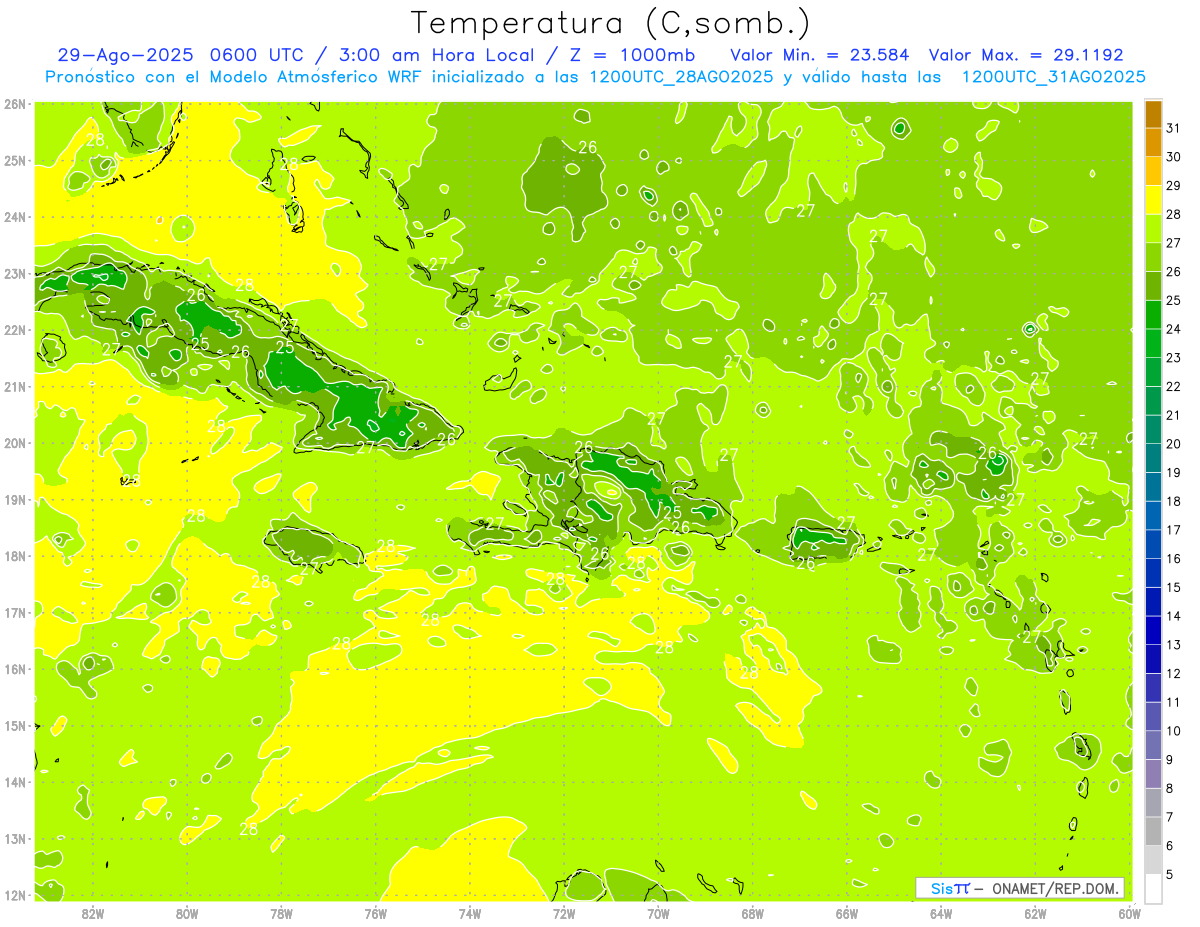Click longitude axis label "68W"
The width and height of the screenshot is (1200, 927).
click(752, 913)
